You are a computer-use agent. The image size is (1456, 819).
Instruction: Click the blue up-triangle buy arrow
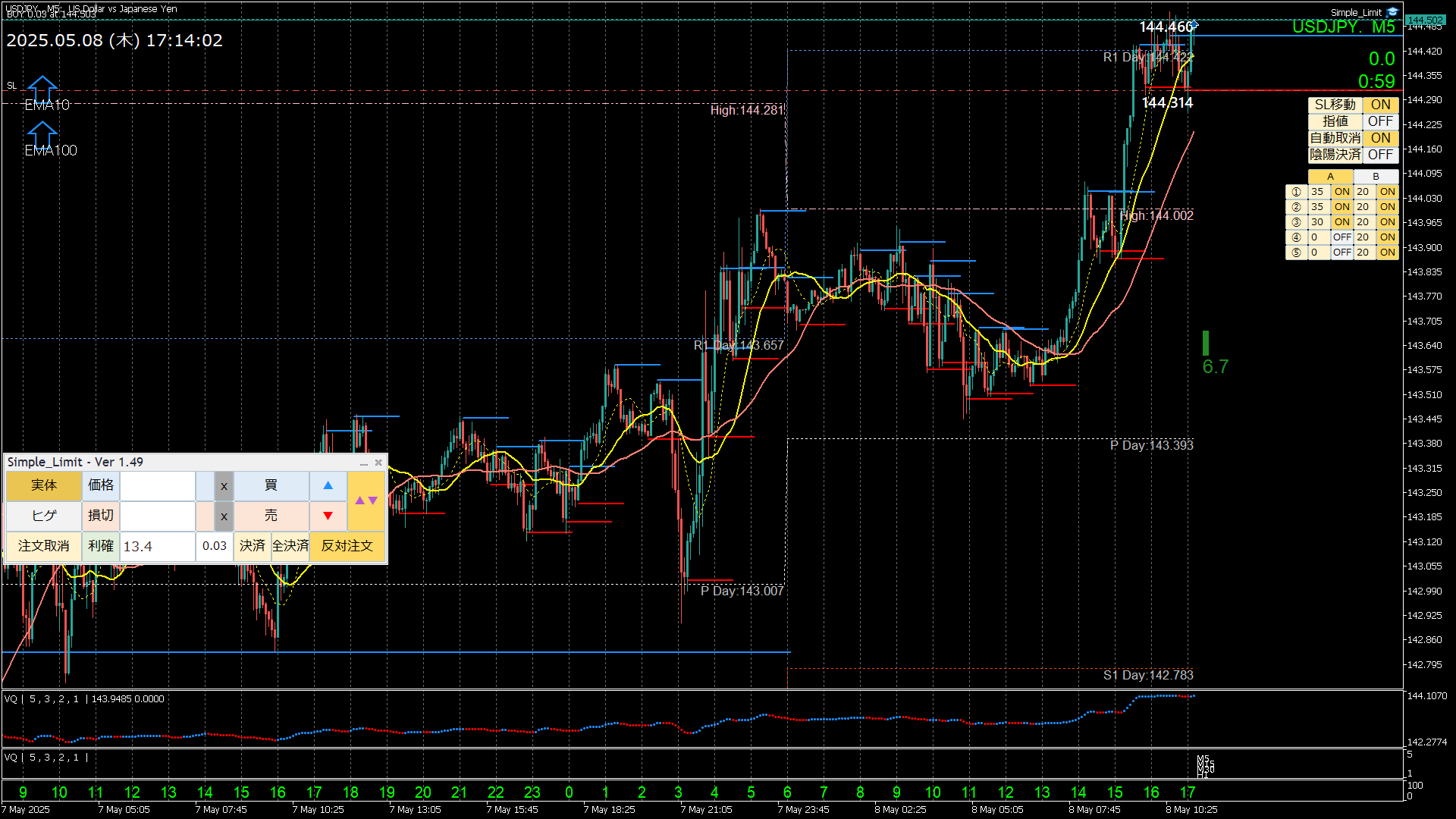pyautogui.click(x=328, y=485)
